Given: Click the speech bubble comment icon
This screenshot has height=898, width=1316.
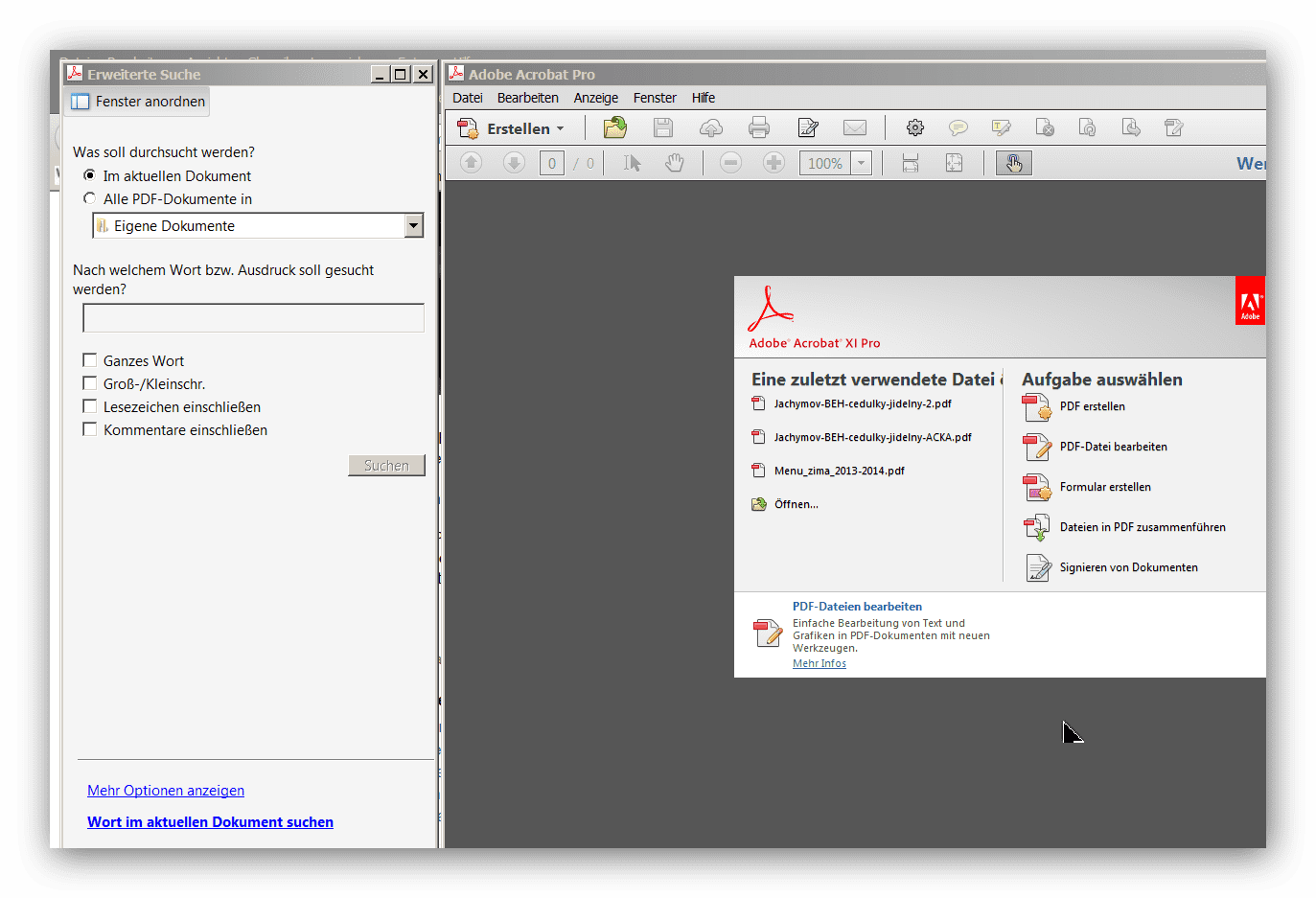Looking at the screenshot, I should (x=958, y=127).
